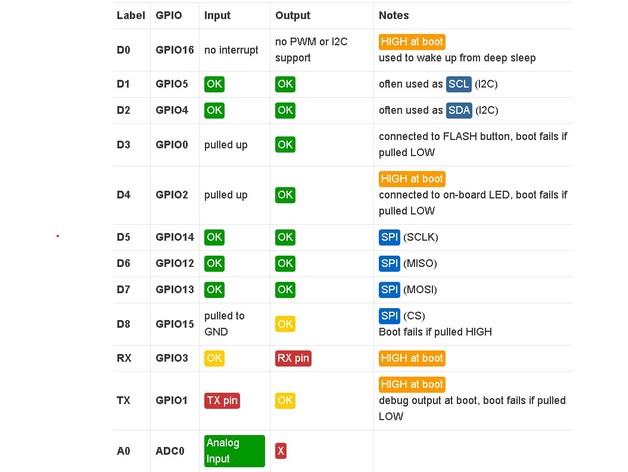Image resolution: width=628 pixels, height=472 pixels.
Task: Click the green OK badge in D3 Output
Action: point(285,145)
